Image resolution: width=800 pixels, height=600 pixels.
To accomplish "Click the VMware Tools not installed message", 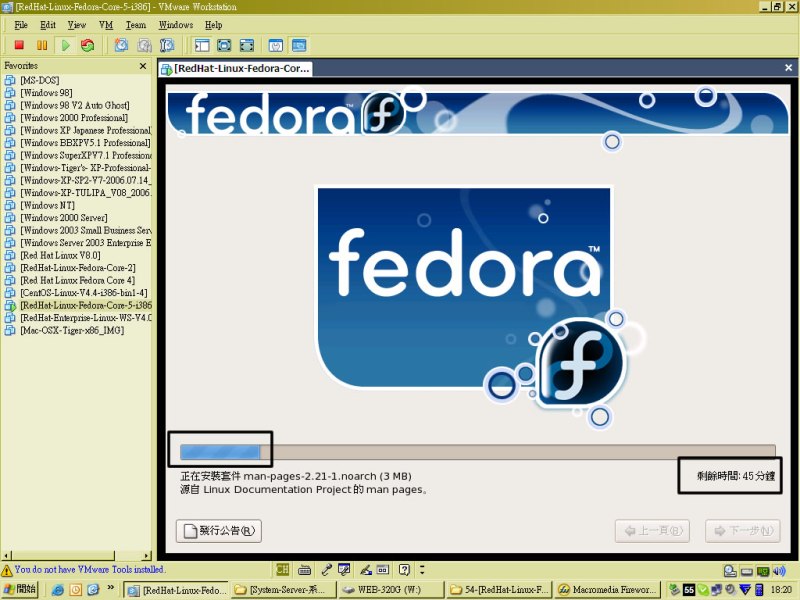I will (89, 569).
